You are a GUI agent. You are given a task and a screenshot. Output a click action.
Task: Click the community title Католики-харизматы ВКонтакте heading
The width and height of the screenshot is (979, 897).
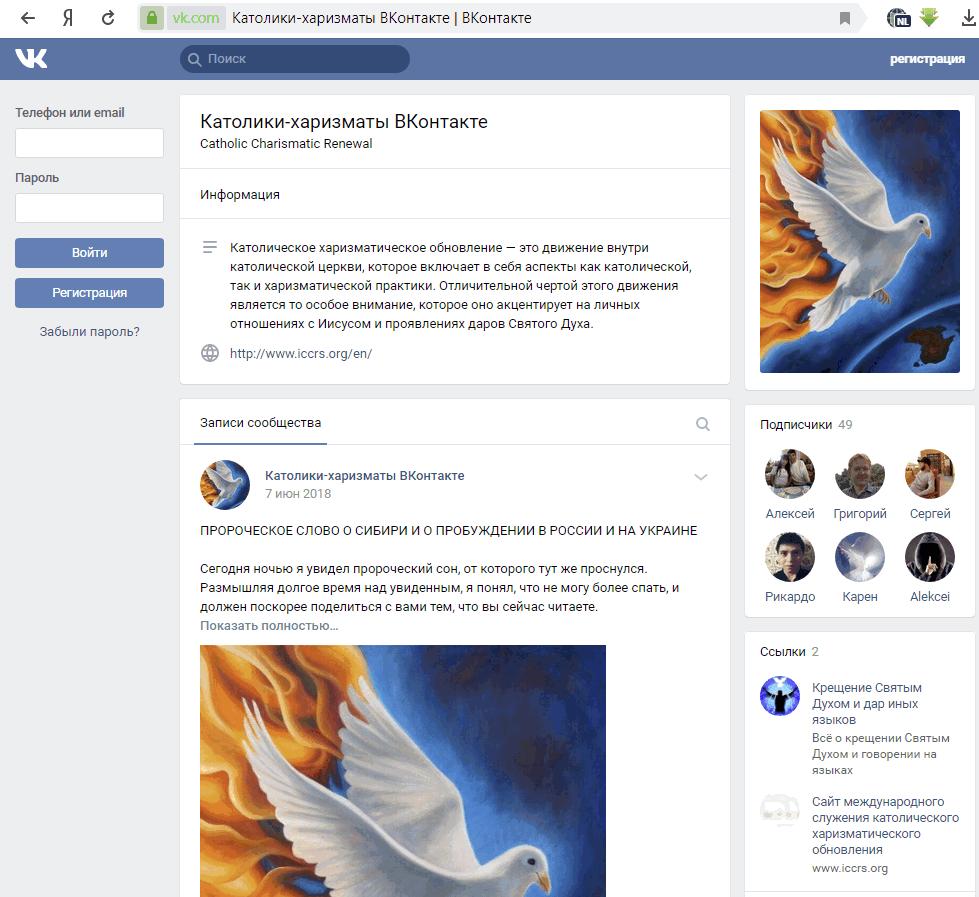click(x=343, y=121)
